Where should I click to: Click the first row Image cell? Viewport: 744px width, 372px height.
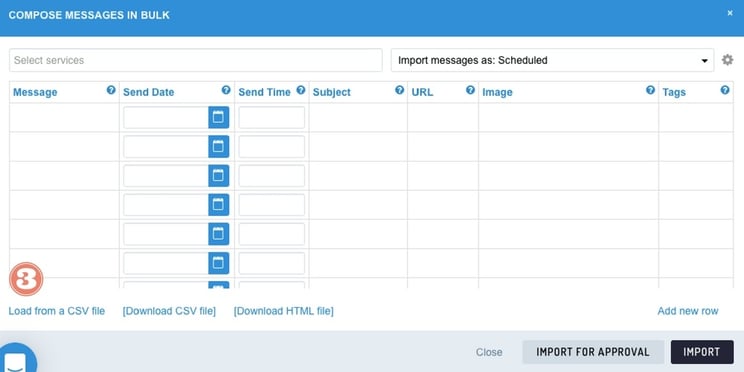coord(568,117)
